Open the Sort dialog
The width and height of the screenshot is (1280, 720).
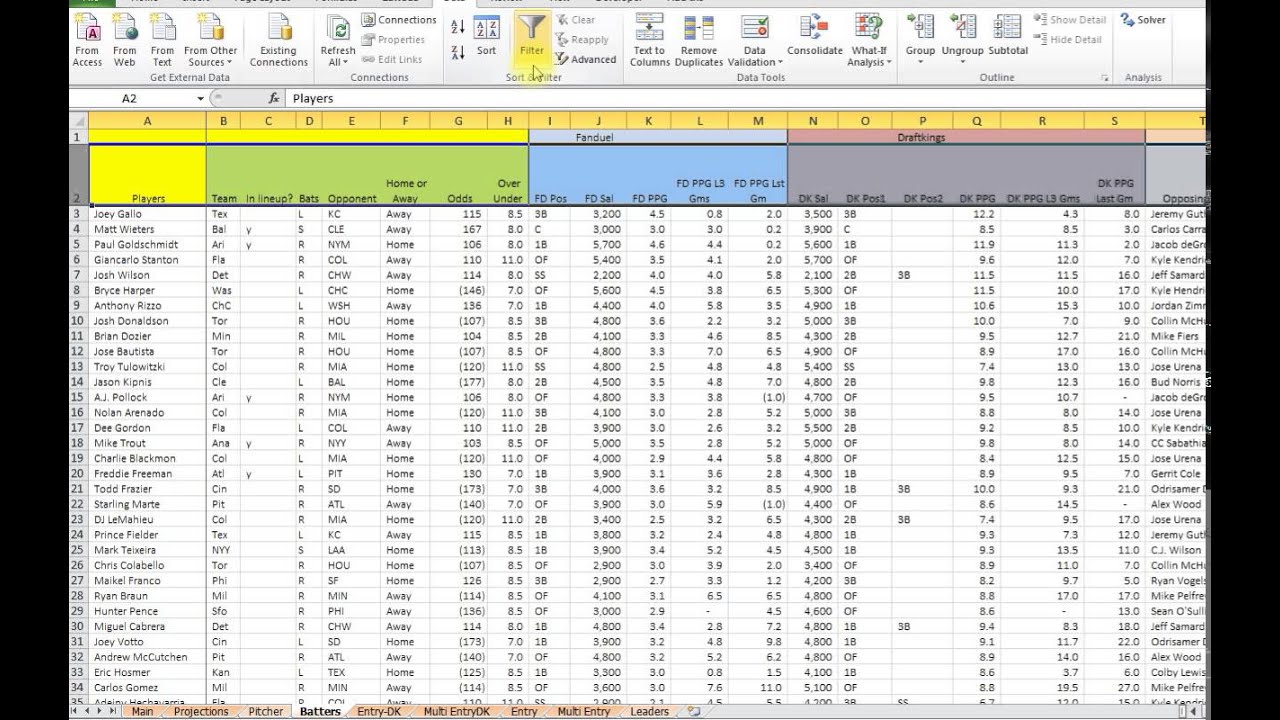point(486,37)
